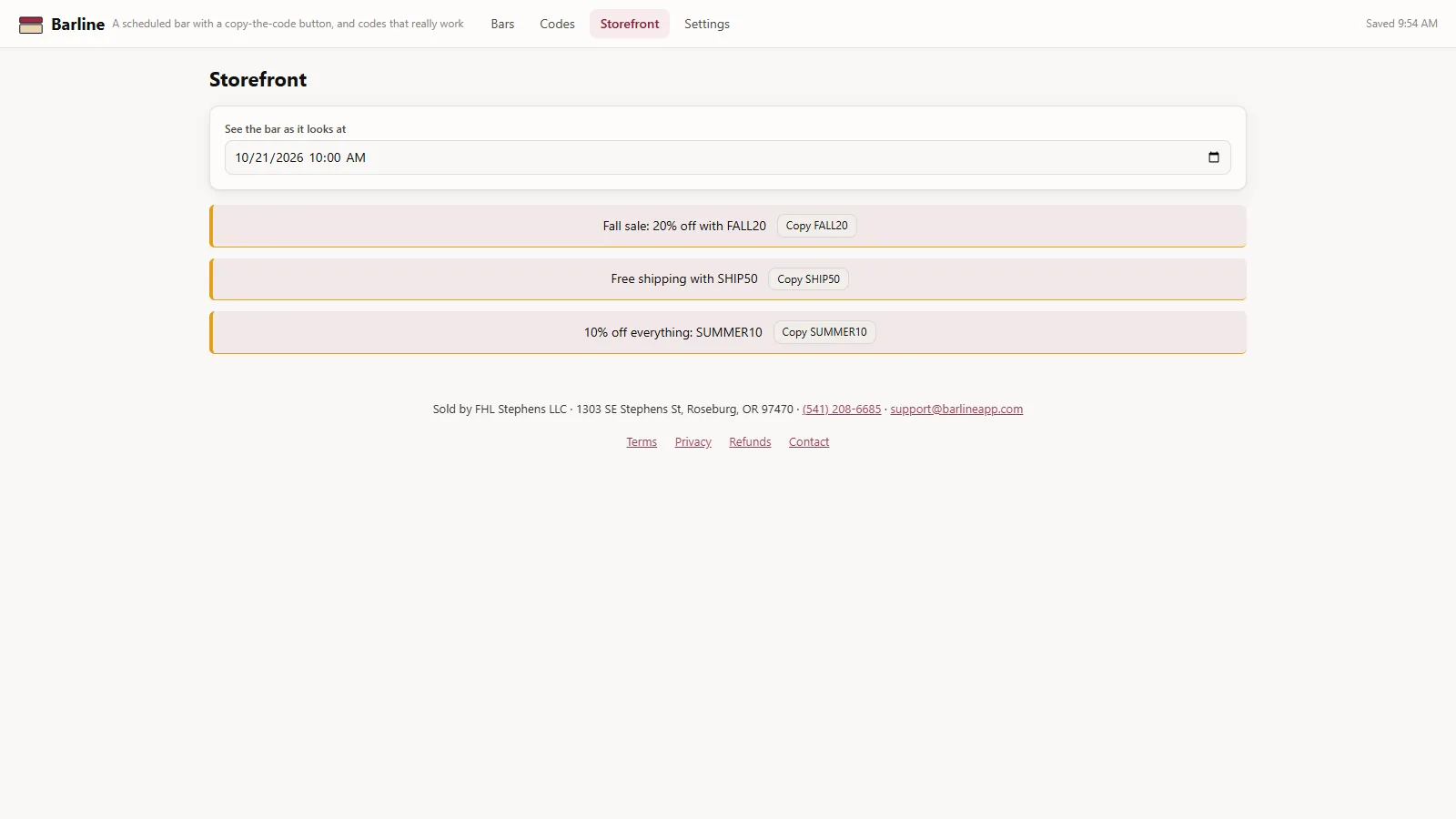Select the Storefront tab
The image size is (1456, 819).
click(x=630, y=24)
